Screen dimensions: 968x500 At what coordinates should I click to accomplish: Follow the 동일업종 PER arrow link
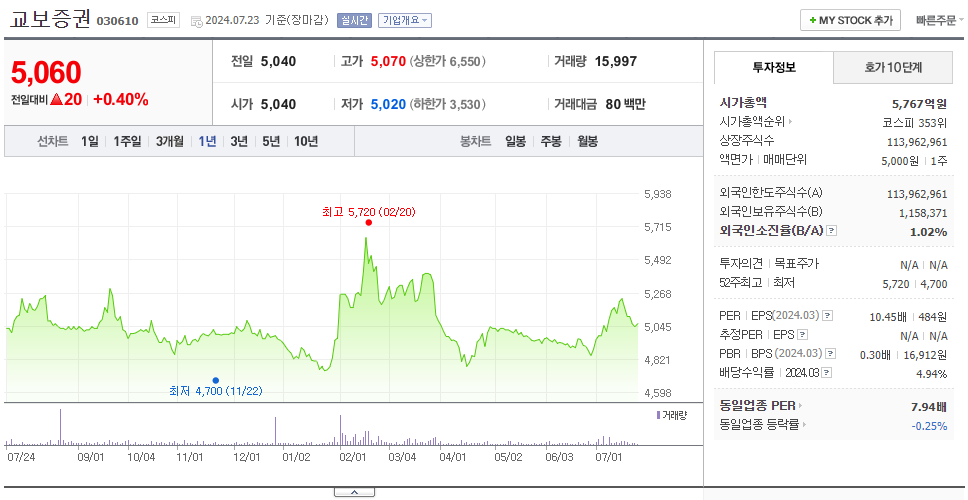(x=801, y=406)
